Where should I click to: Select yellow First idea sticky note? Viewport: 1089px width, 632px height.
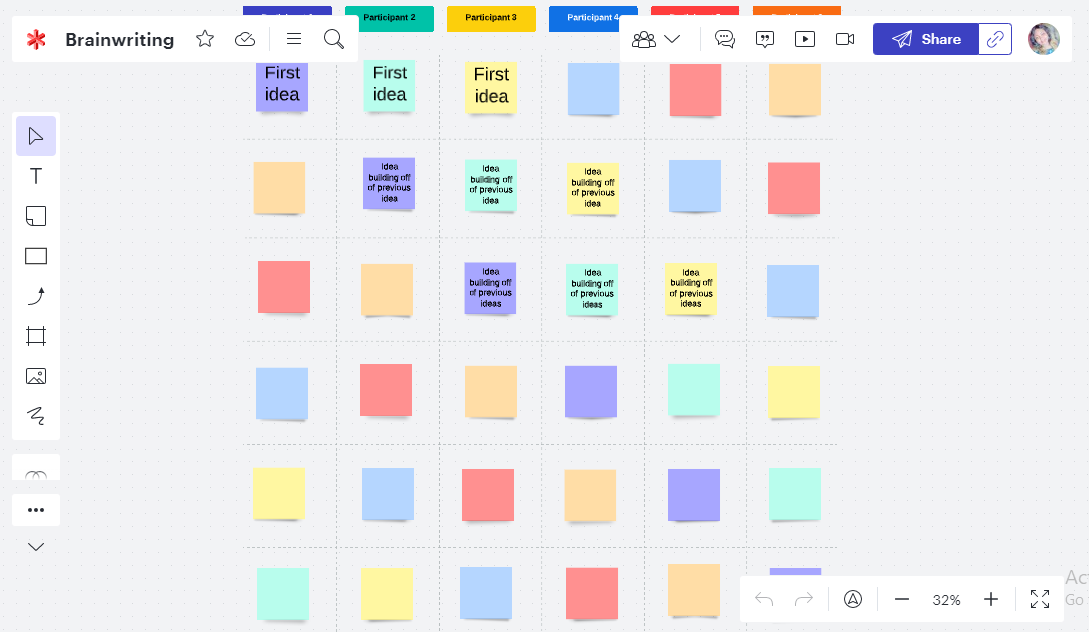pyautogui.click(x=491, y=87)
